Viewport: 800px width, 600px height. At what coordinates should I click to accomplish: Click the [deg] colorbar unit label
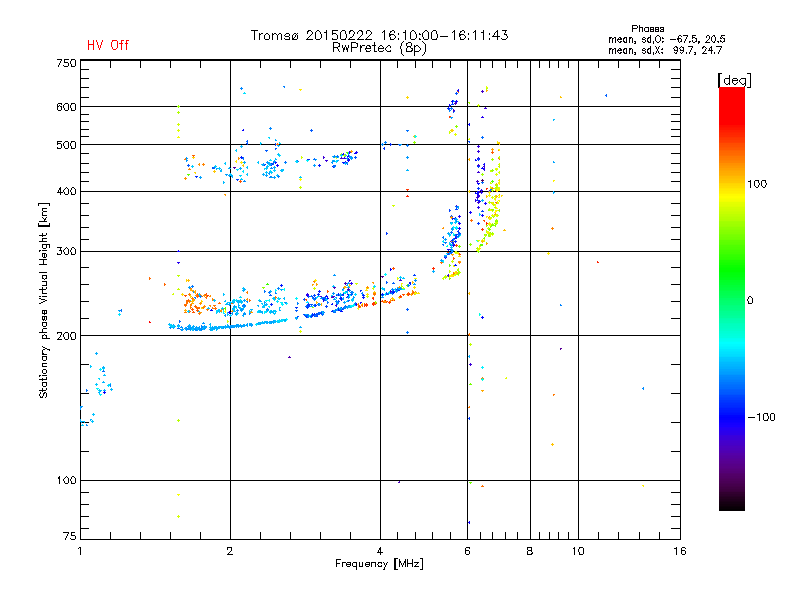tap(734, 80)
